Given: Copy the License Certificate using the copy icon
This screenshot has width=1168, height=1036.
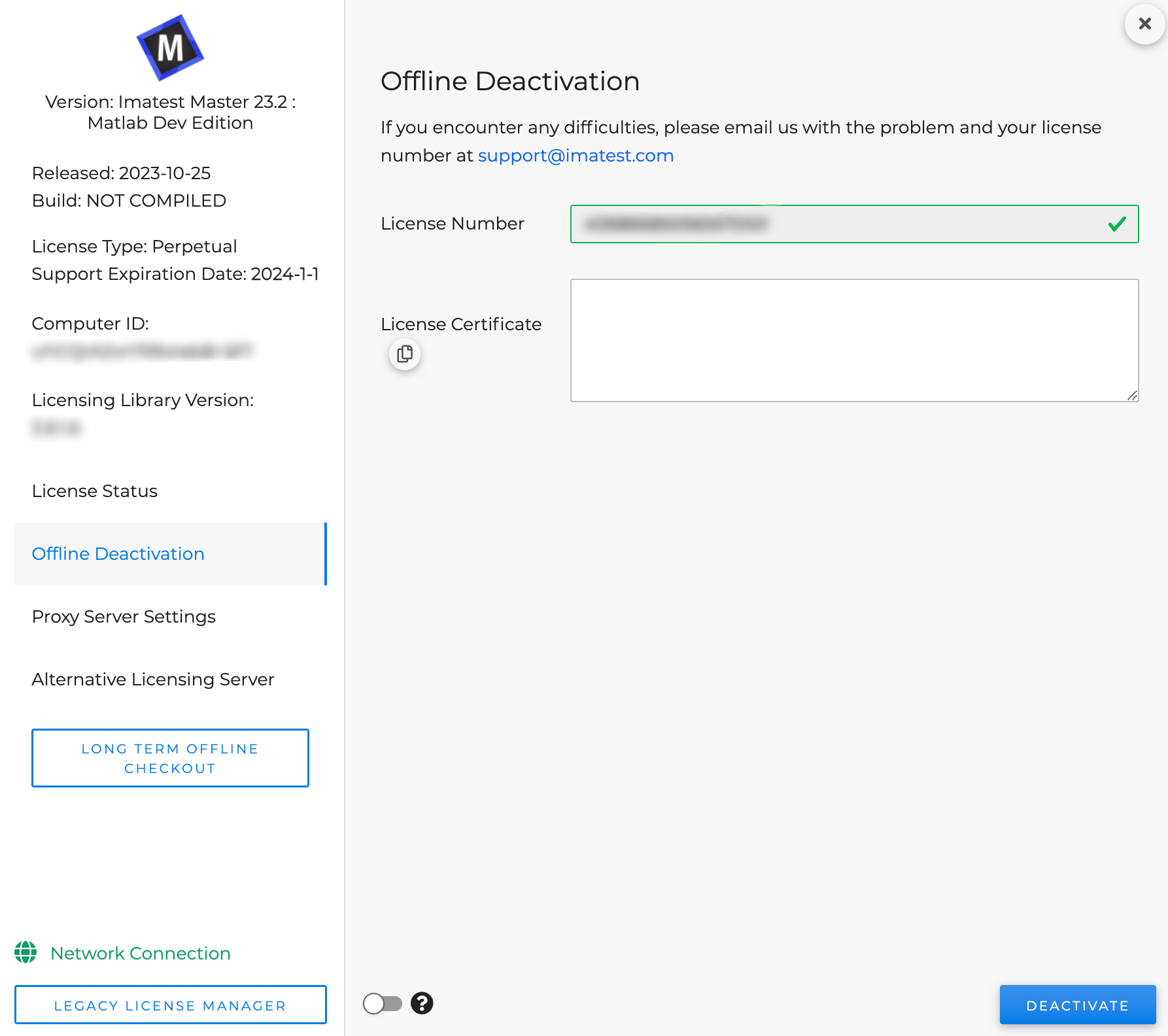Looking at the screenshot, I should [404, 354].
